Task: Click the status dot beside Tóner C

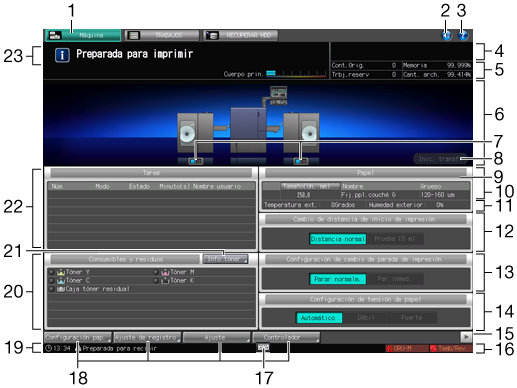Action: [x=52, y=281]
